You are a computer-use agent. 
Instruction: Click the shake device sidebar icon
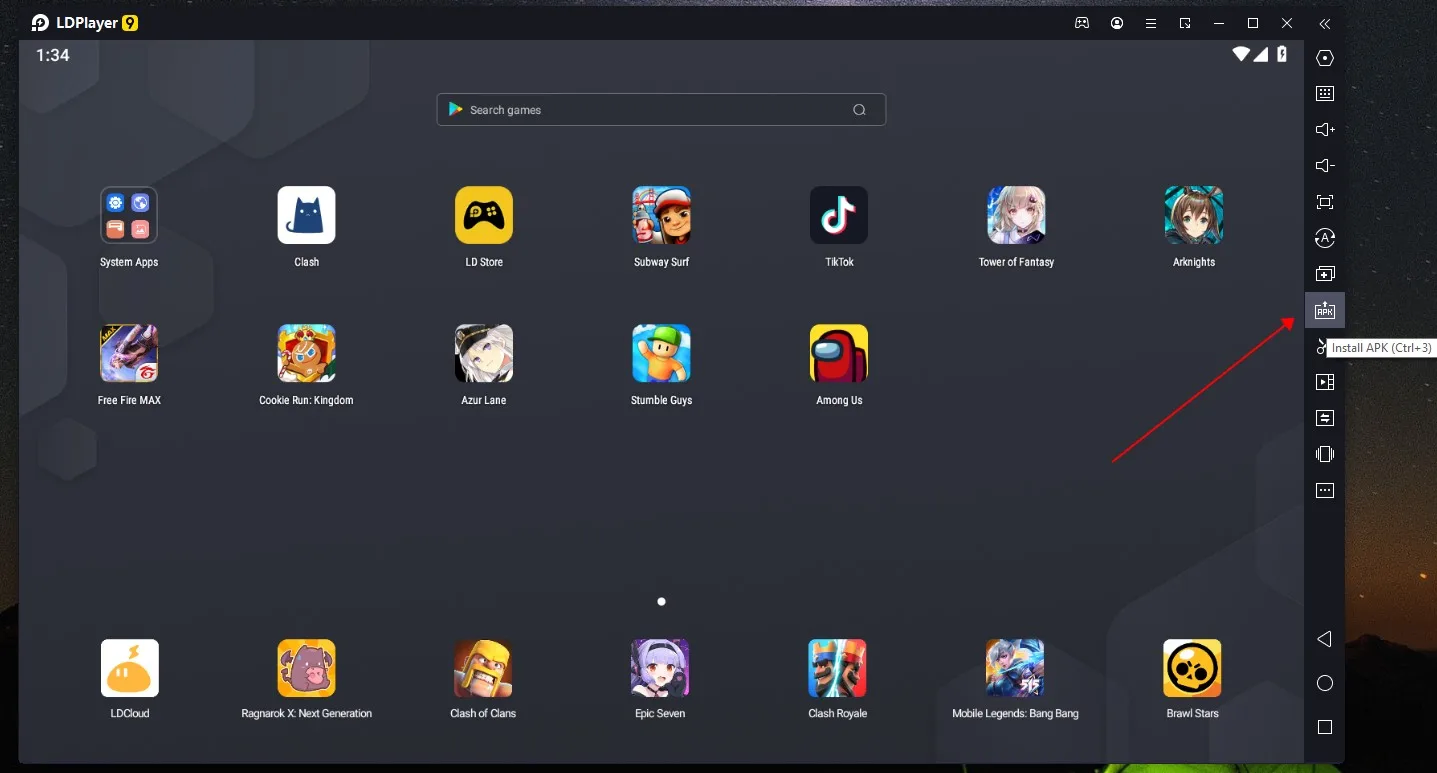coord(1325,454)
